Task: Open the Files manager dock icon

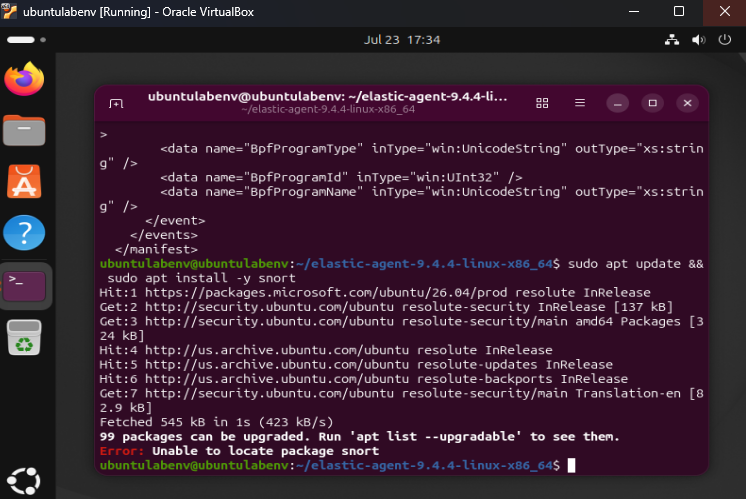Action: click(24, 130)
